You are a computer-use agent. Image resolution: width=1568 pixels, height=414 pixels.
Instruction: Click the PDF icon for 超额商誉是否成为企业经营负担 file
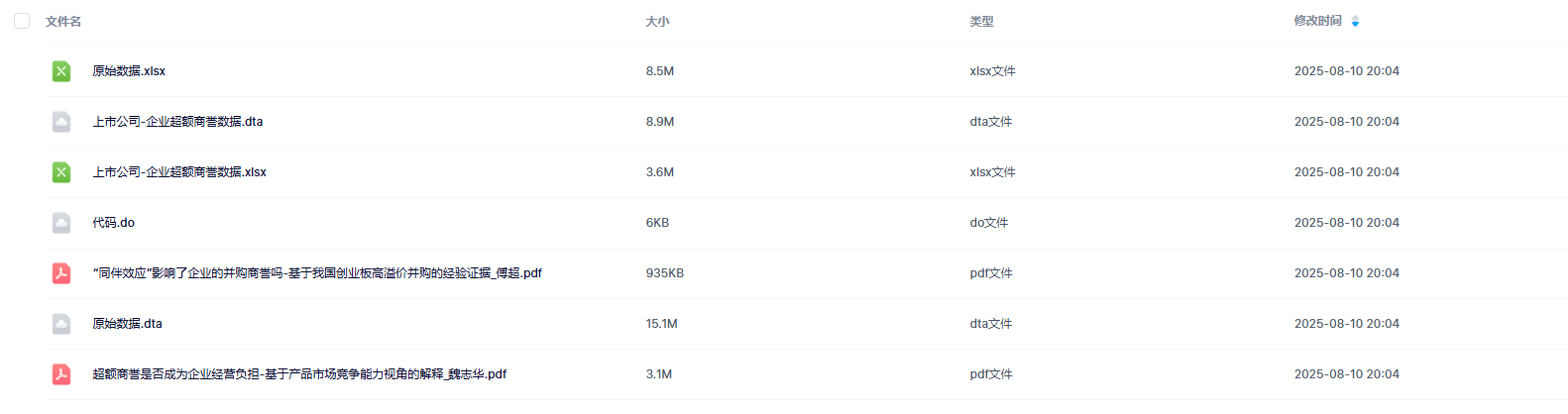[x=61, y=374]
